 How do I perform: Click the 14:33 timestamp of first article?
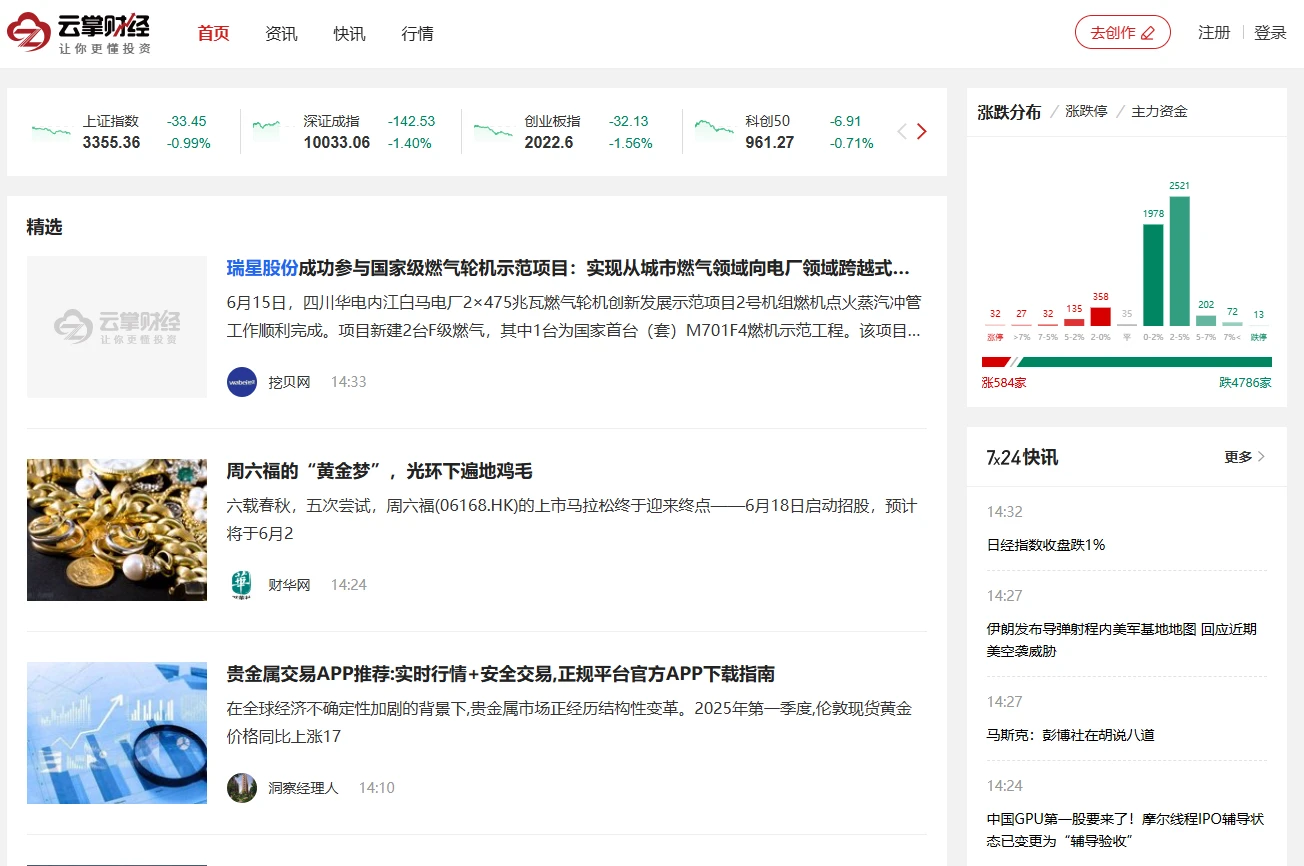[349, 382]
